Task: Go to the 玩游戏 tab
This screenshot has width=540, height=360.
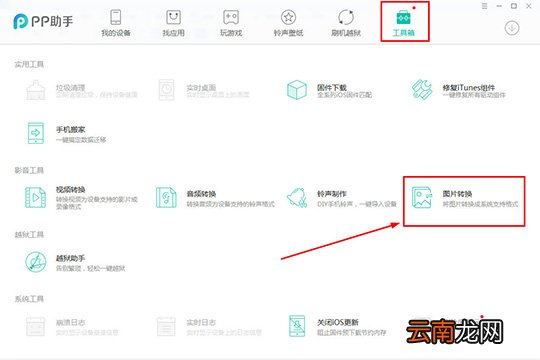Action: coord(231,23)
